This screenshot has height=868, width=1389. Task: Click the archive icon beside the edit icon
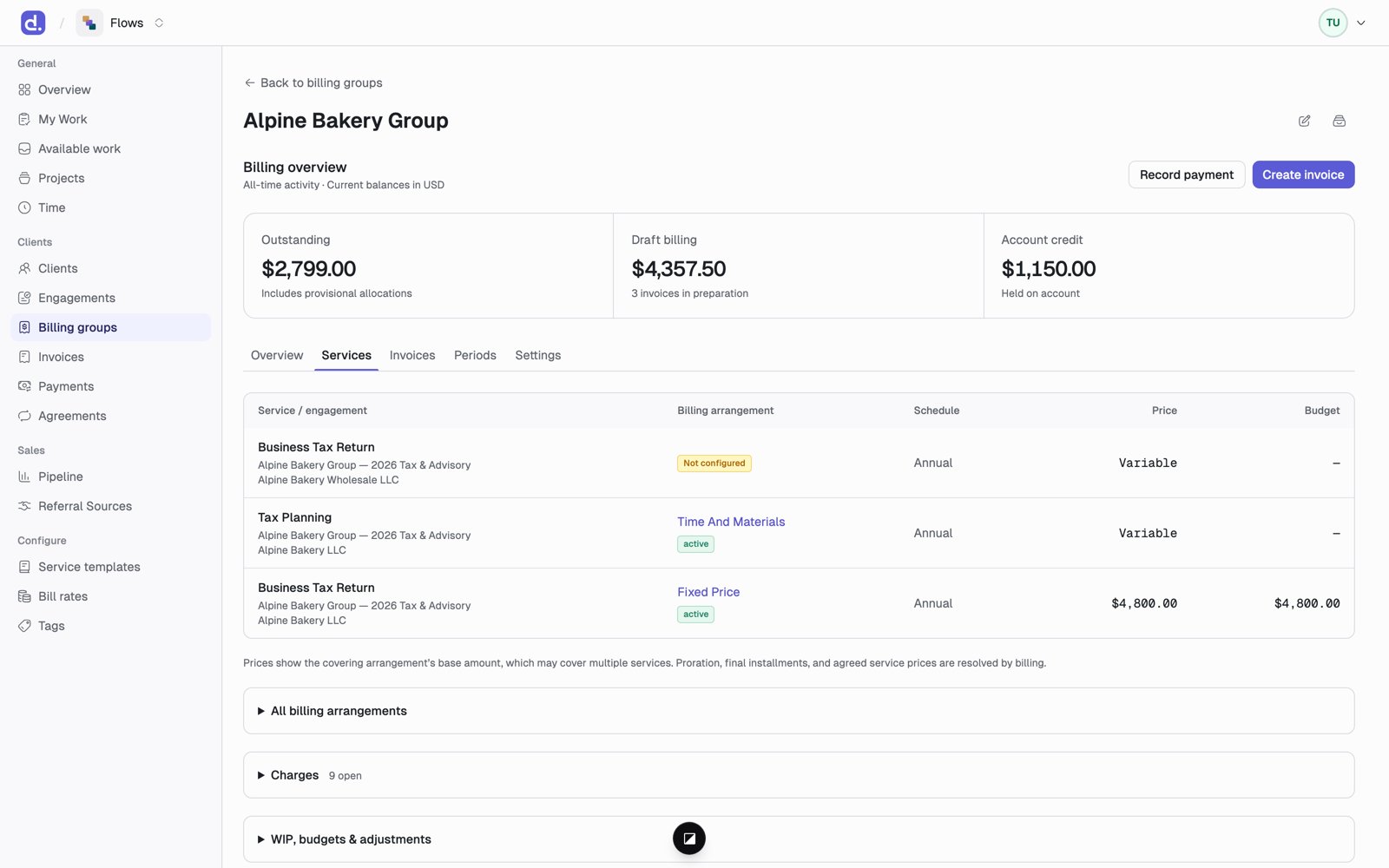[1339, 121]
